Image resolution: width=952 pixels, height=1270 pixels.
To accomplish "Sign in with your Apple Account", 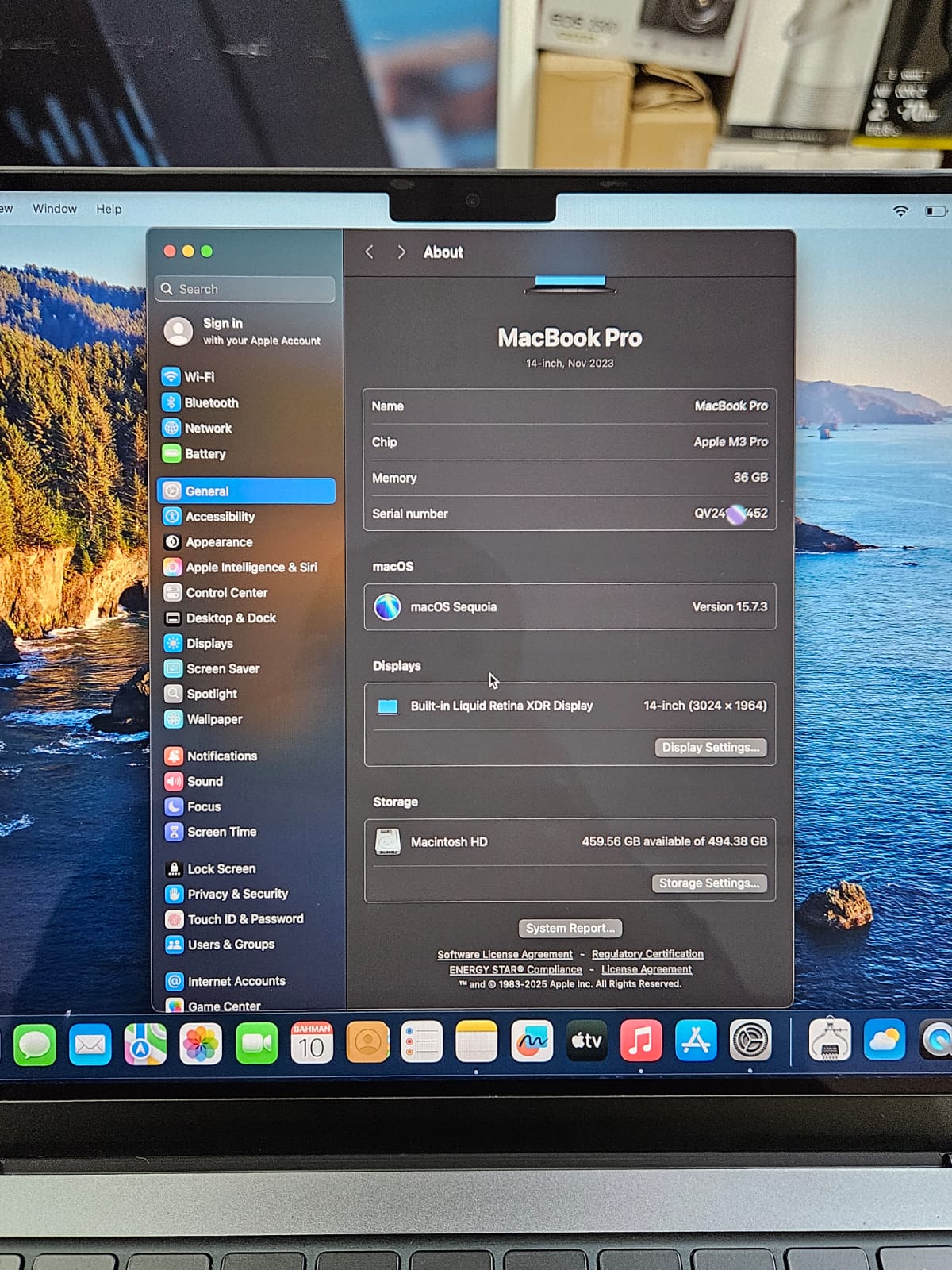I will tap(243, 331).
